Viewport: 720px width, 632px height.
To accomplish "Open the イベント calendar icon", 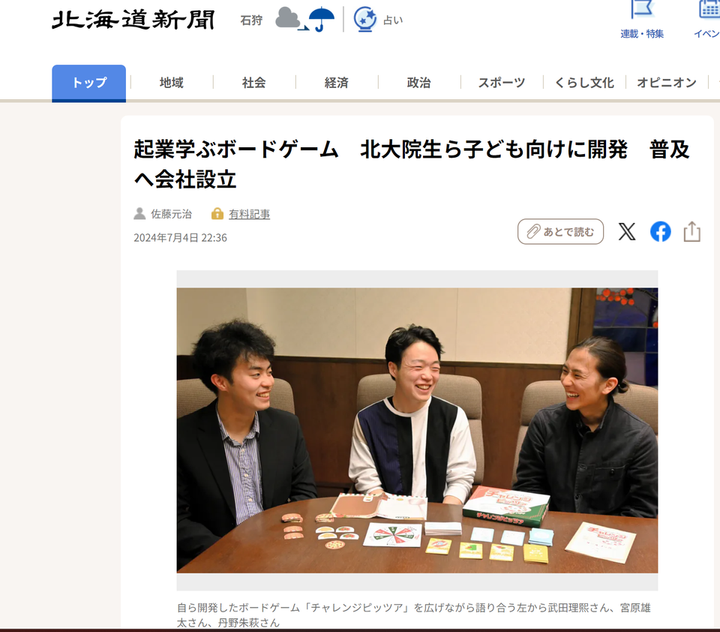I will pos(709,9).
